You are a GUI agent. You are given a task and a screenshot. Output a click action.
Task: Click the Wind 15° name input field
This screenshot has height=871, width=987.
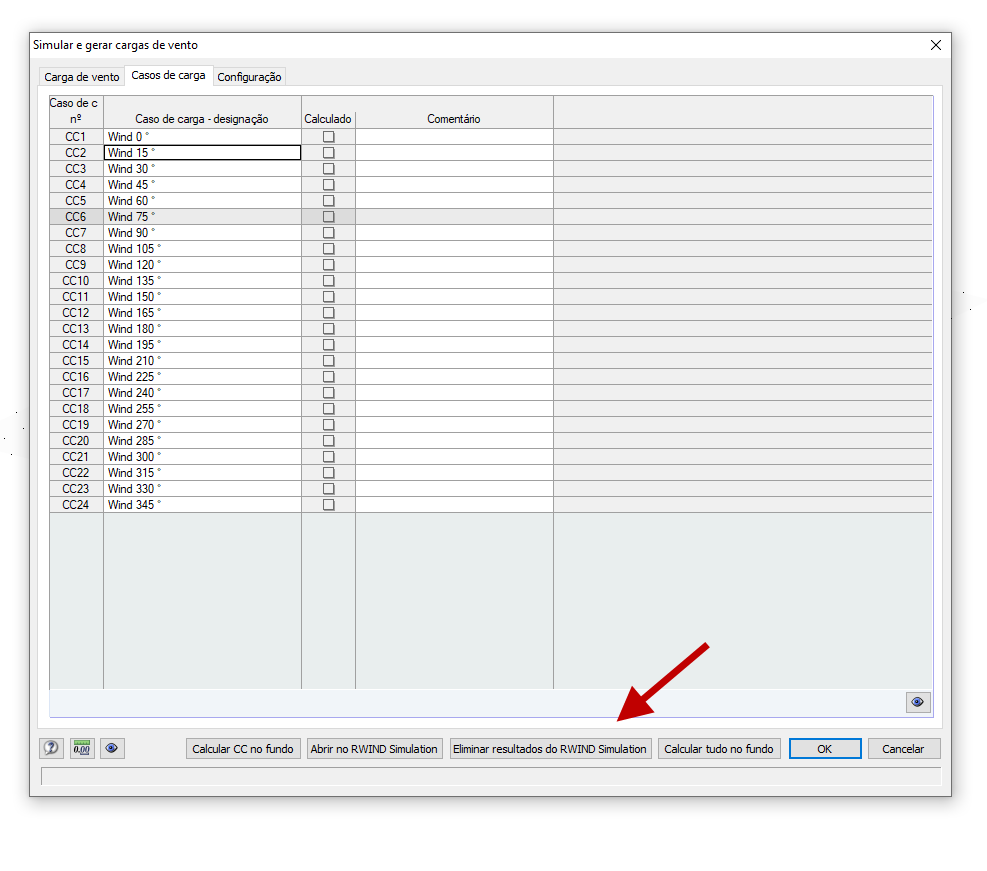[200, 152]
